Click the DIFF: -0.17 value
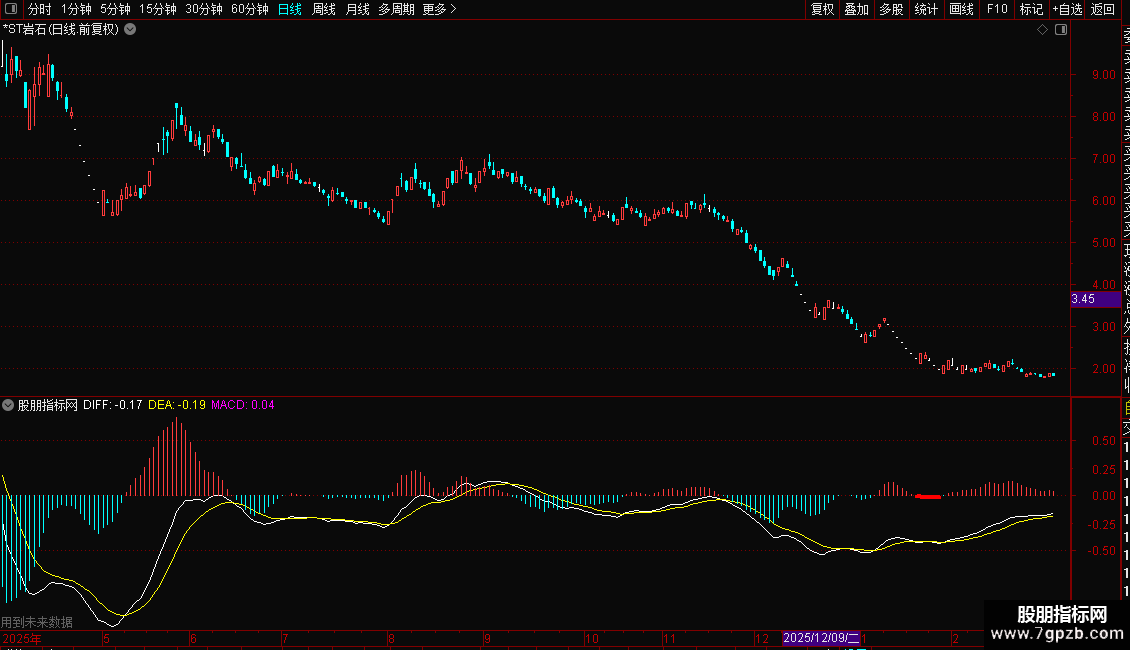 tap(112, 405)
